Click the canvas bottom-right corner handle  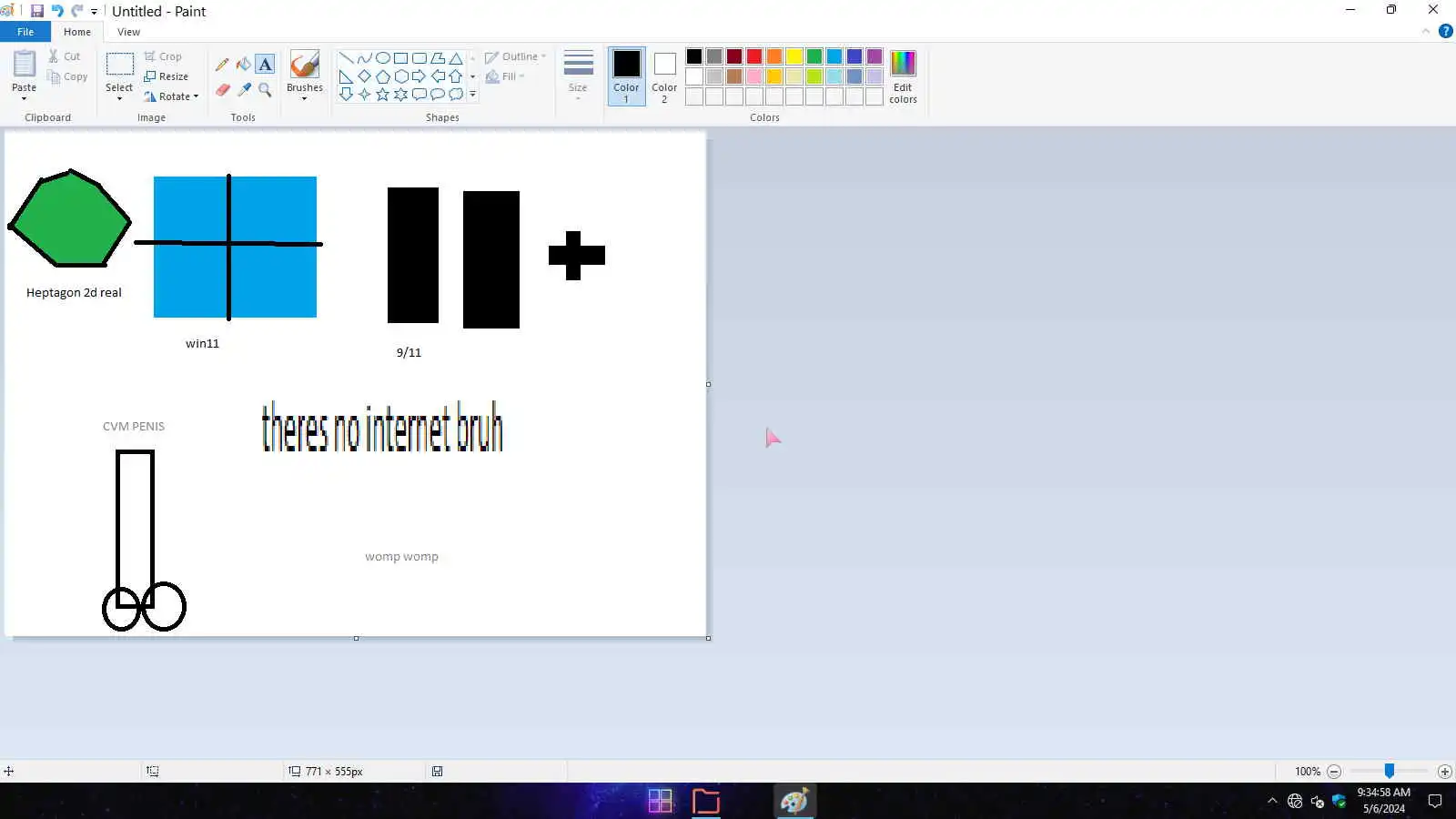709,638
